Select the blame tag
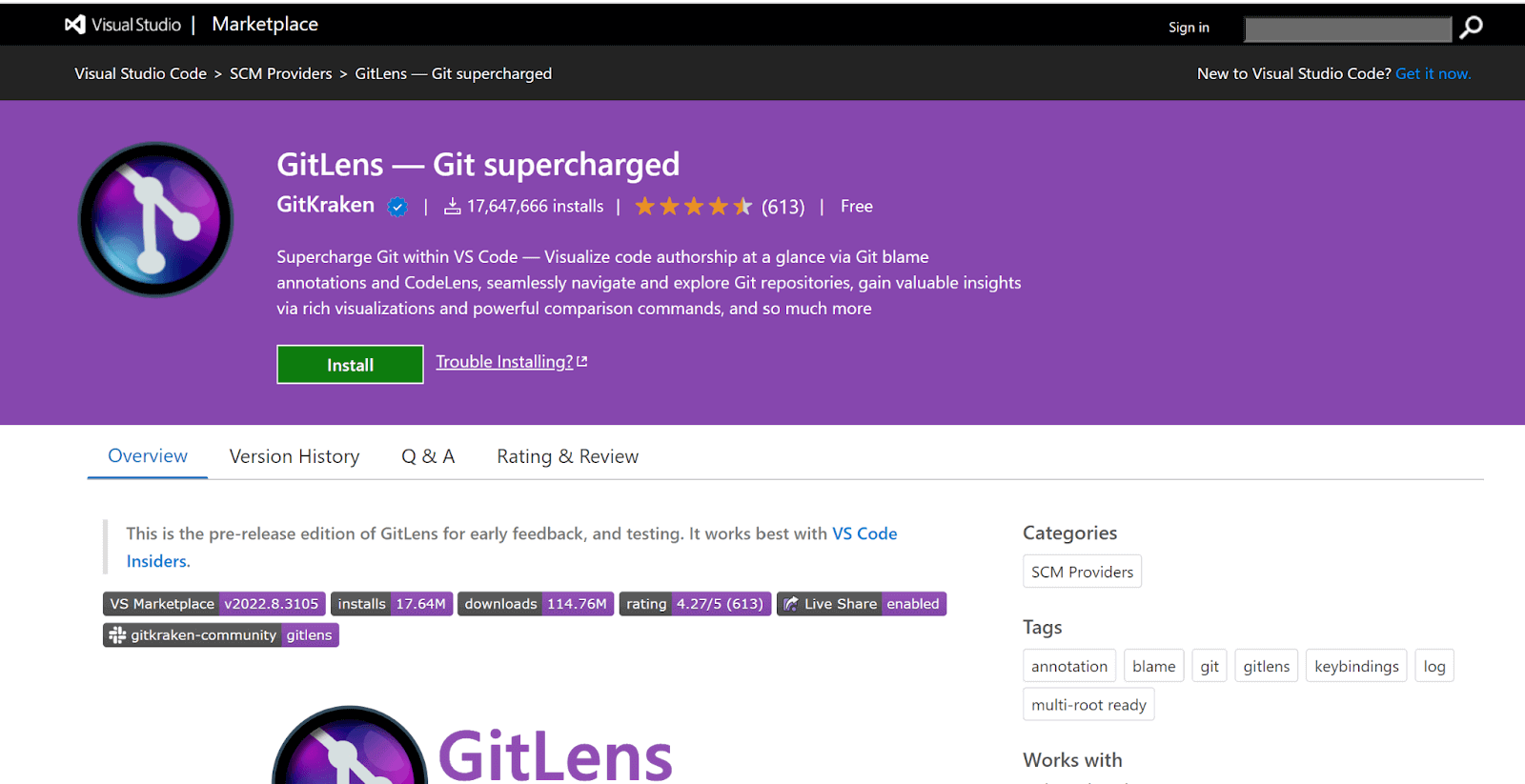 pos(1154,666)
